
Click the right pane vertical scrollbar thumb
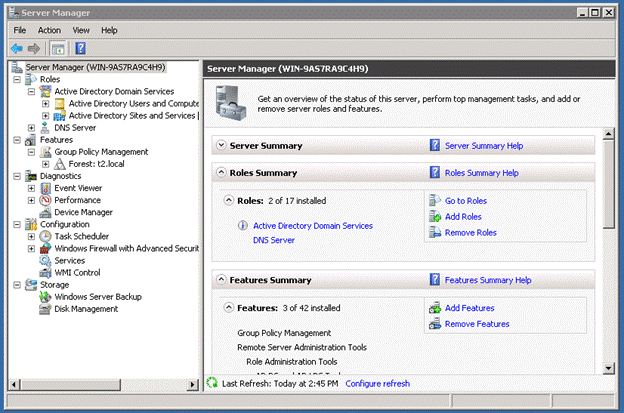pyautogui.click(x=608, y=184)
